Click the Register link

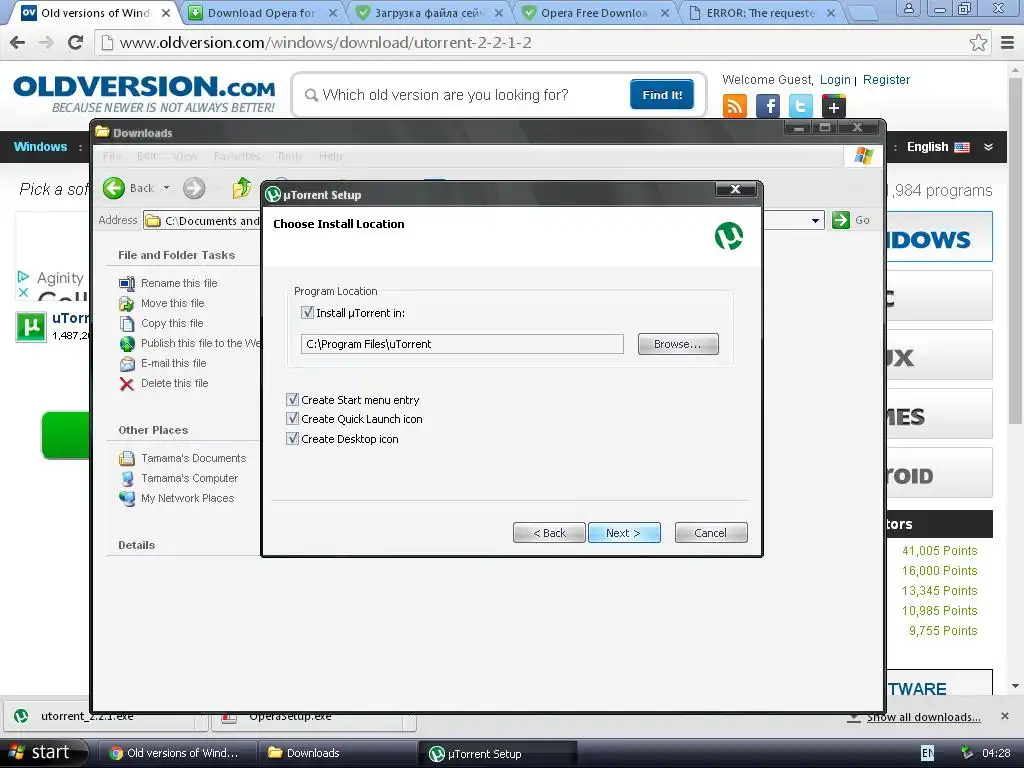point(886,80)
